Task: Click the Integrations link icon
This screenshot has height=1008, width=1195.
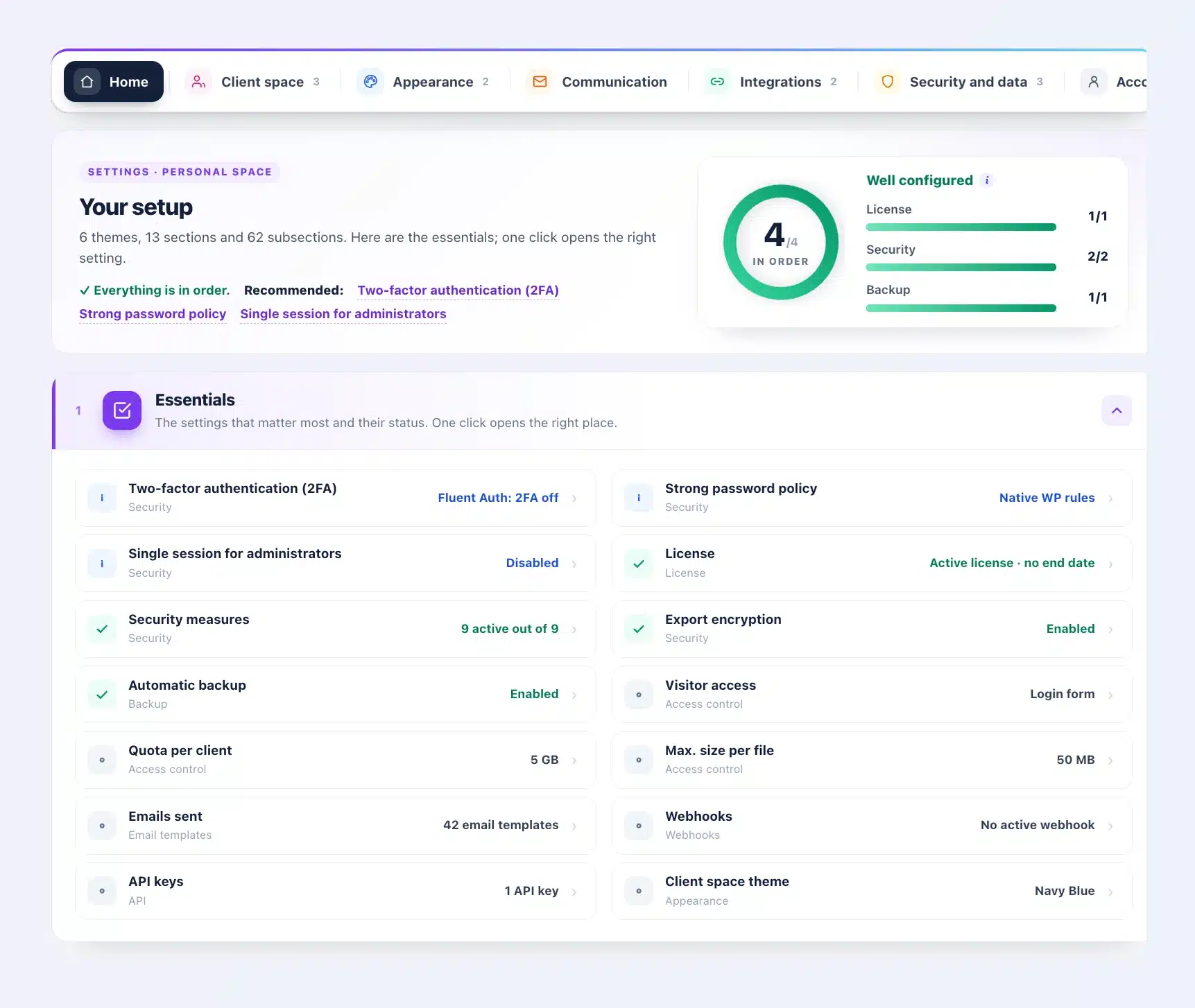Action: pos(717,82)
